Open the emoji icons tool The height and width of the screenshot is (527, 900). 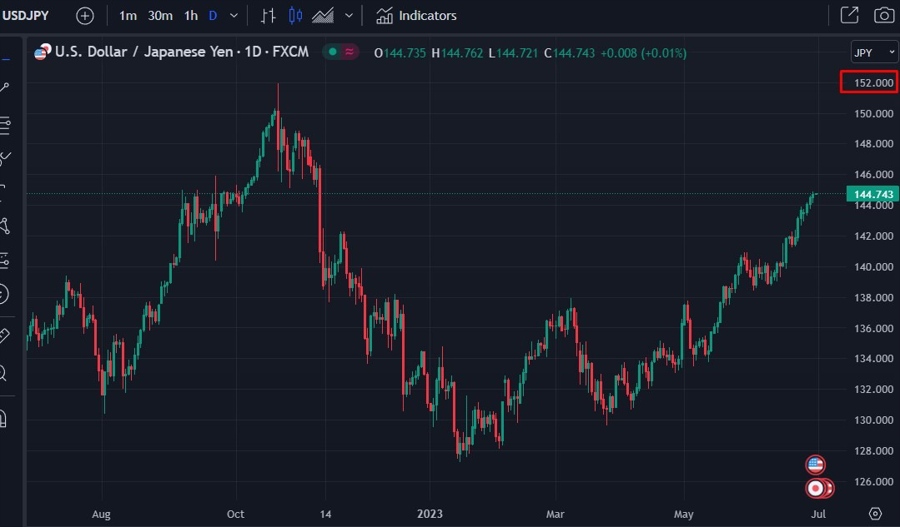pos(4,294)
